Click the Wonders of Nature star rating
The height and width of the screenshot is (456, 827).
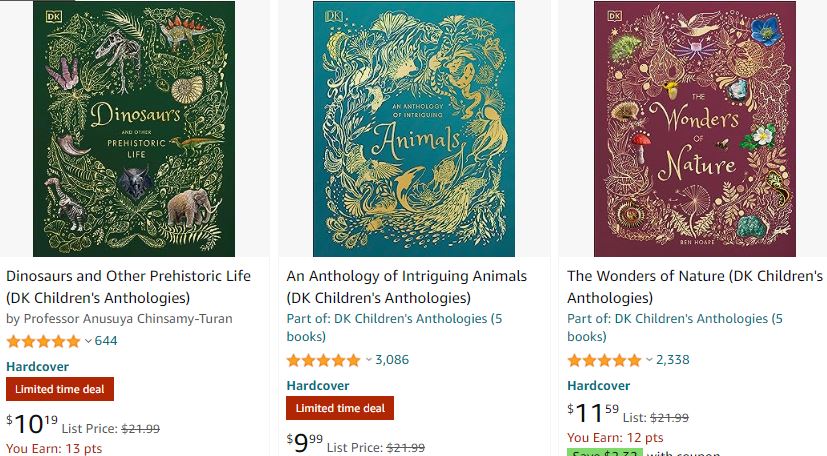click(x=604, y=360)
